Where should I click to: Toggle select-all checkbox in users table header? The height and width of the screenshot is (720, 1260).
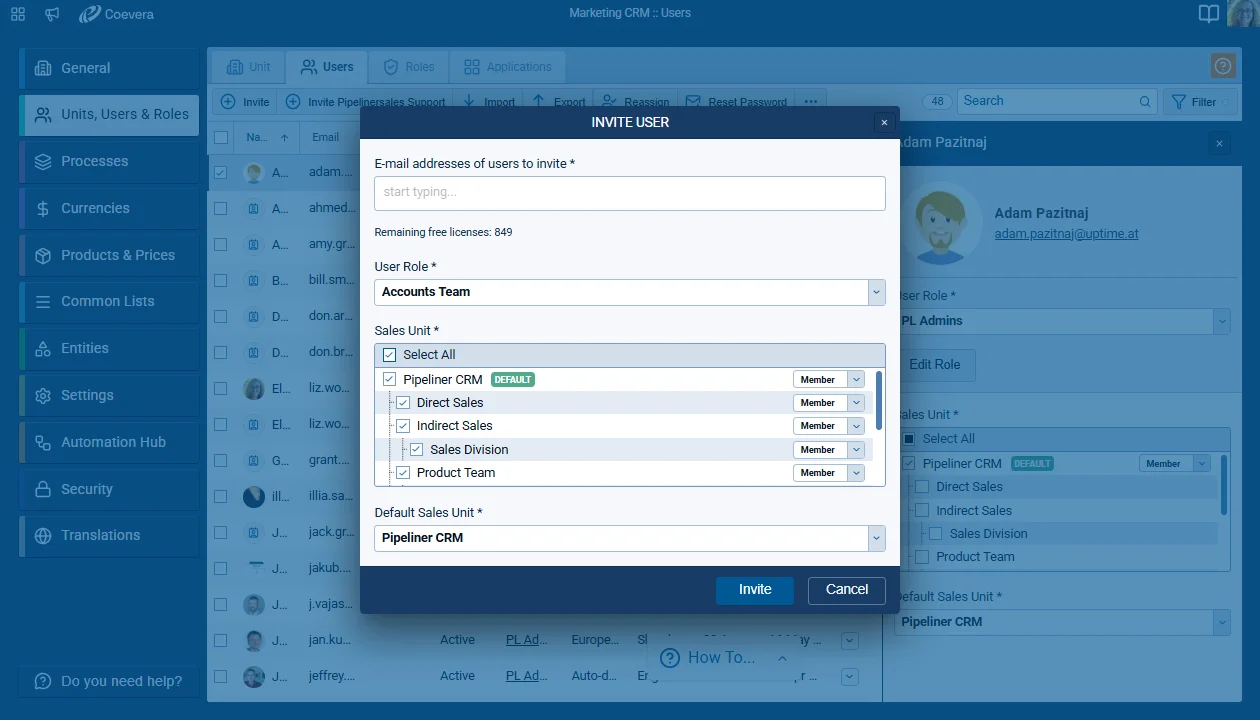(221, 138)
